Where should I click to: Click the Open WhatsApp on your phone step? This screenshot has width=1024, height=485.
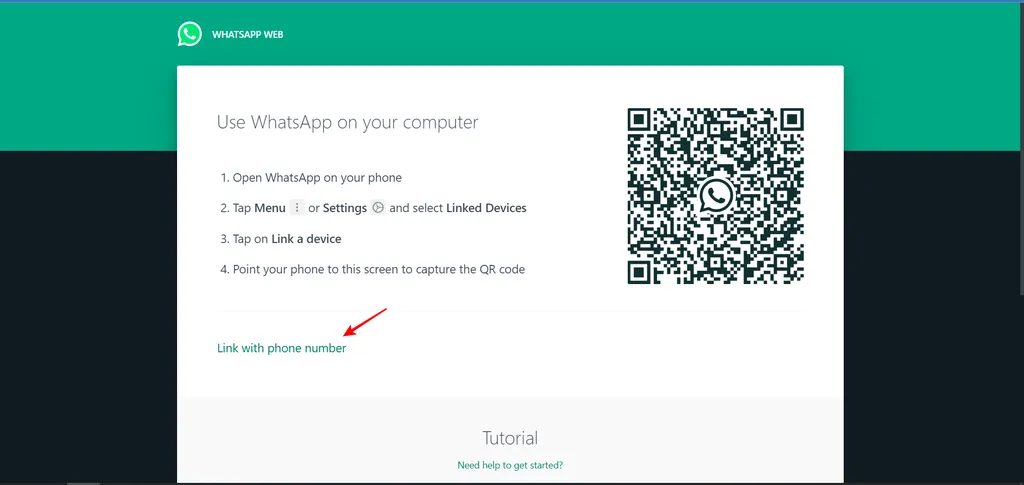click(x=311, y=178)
